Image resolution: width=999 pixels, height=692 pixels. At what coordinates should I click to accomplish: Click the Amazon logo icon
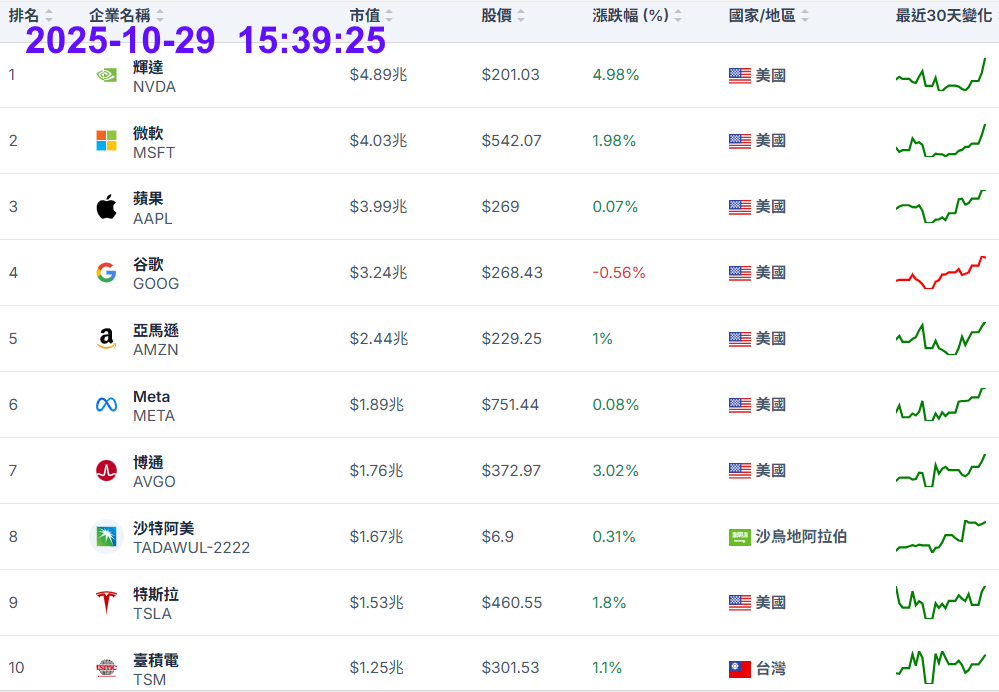(106, 339)
